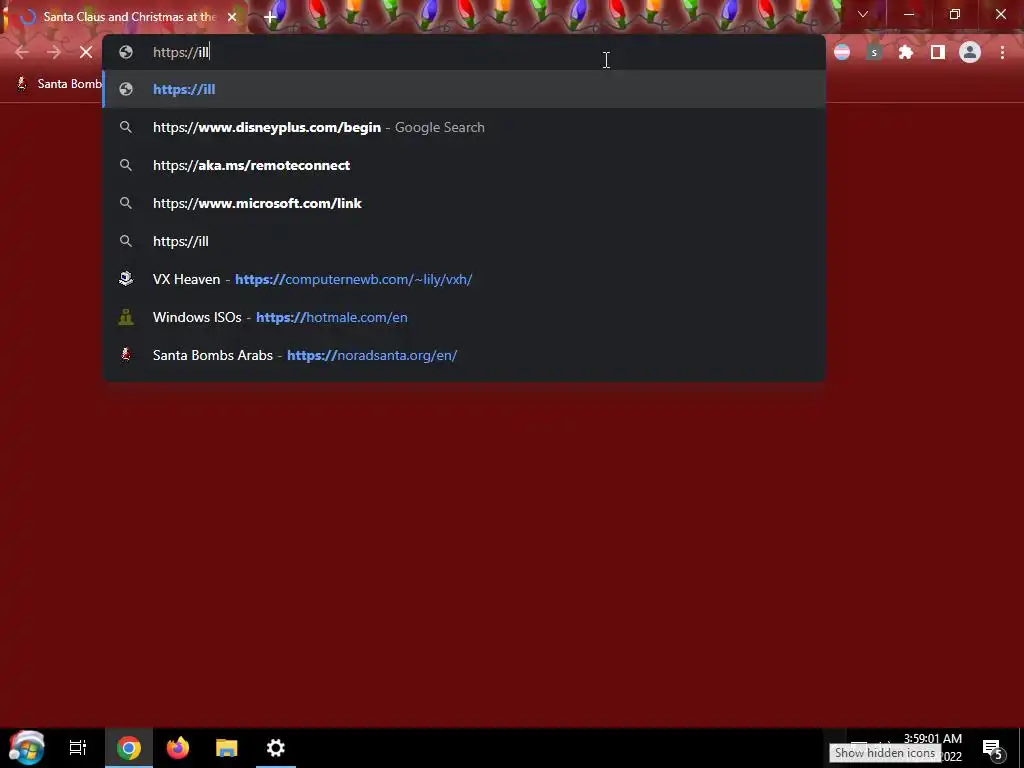This screenshot has height=768, width=1024.
Task: Select the Santa Claus and Christmas tab
Action: click(124, 17)
